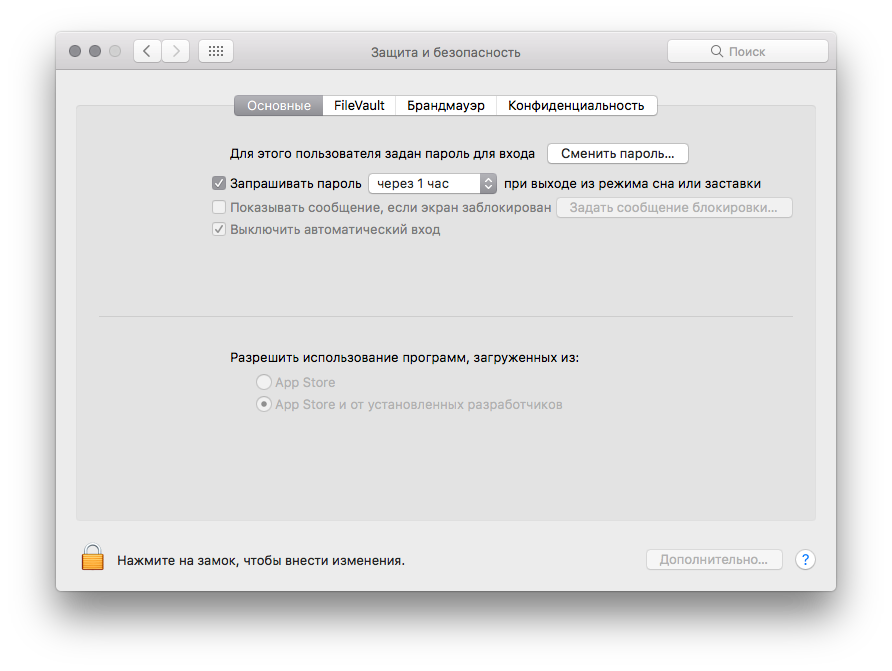Focus the Поиск search field
Viewport: 892px width, 671px height.
pyautogui.click(x=748, y=51)
